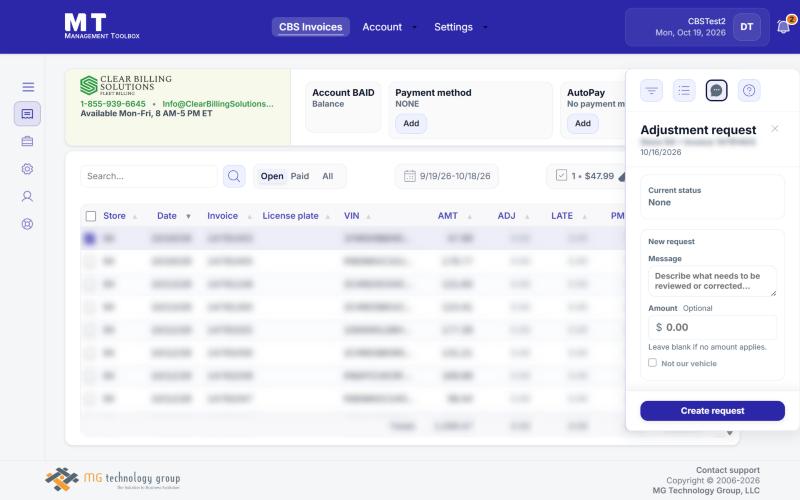
Task: Open the hamburger menu in sidebar
Action: click(x=28, y=87)
